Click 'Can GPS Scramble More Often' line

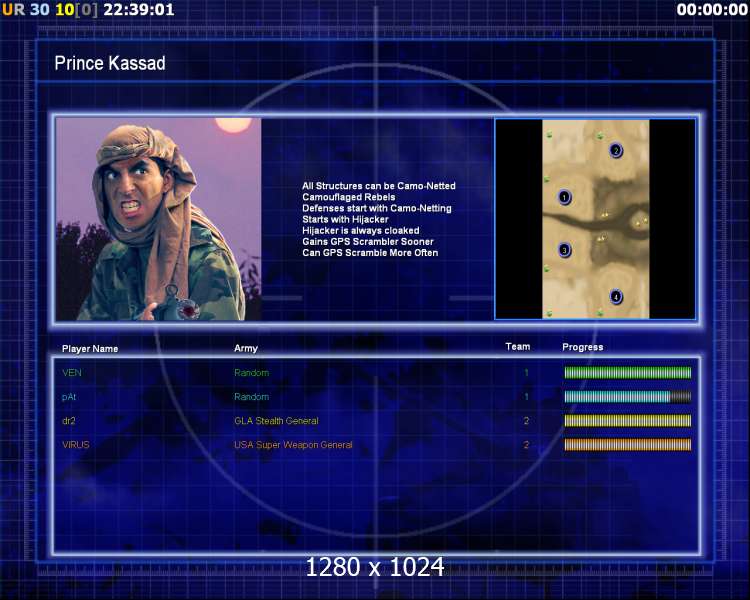click(x=370, y=253)
